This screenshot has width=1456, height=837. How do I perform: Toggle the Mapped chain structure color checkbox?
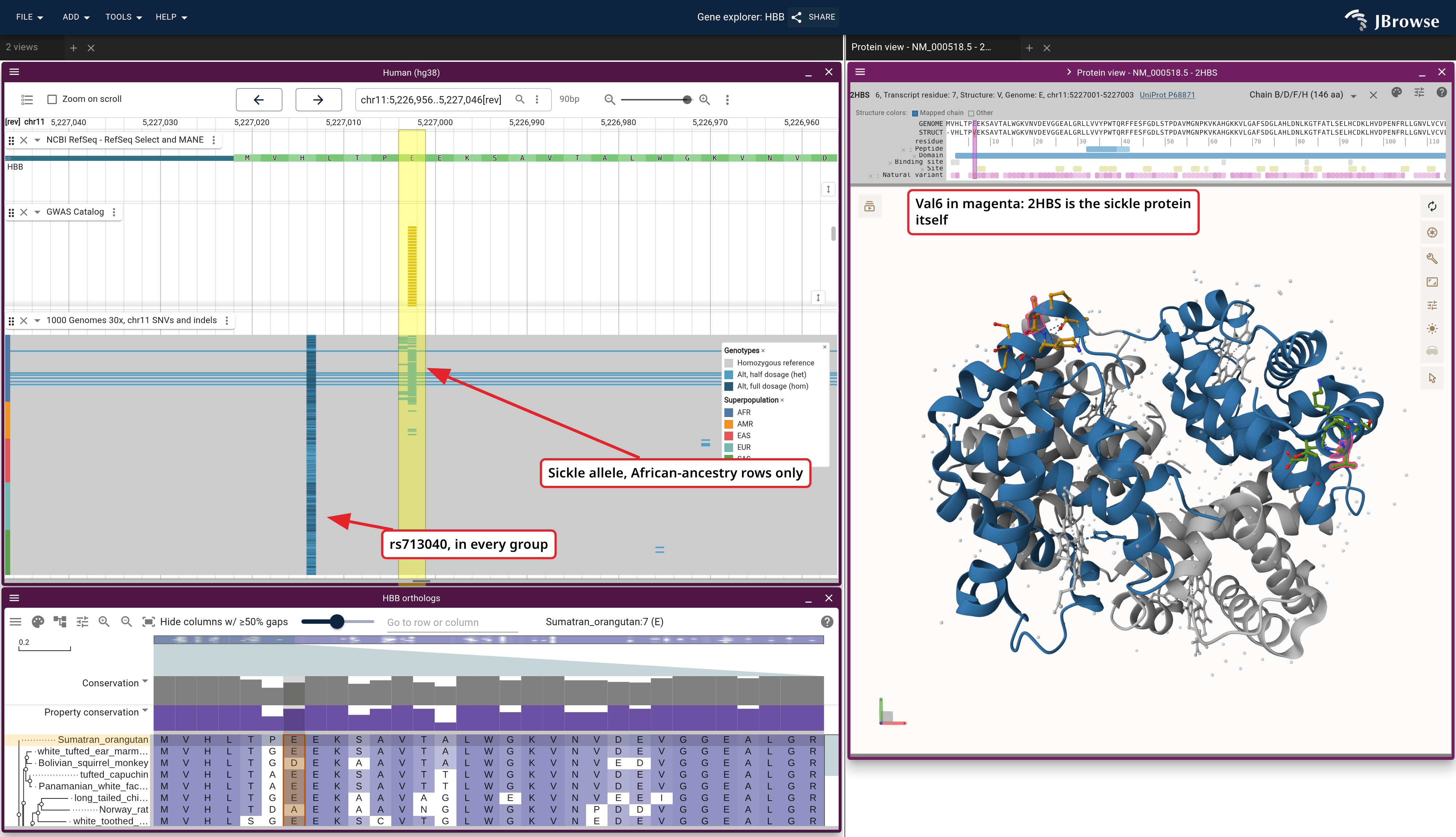tap(914, 113)
